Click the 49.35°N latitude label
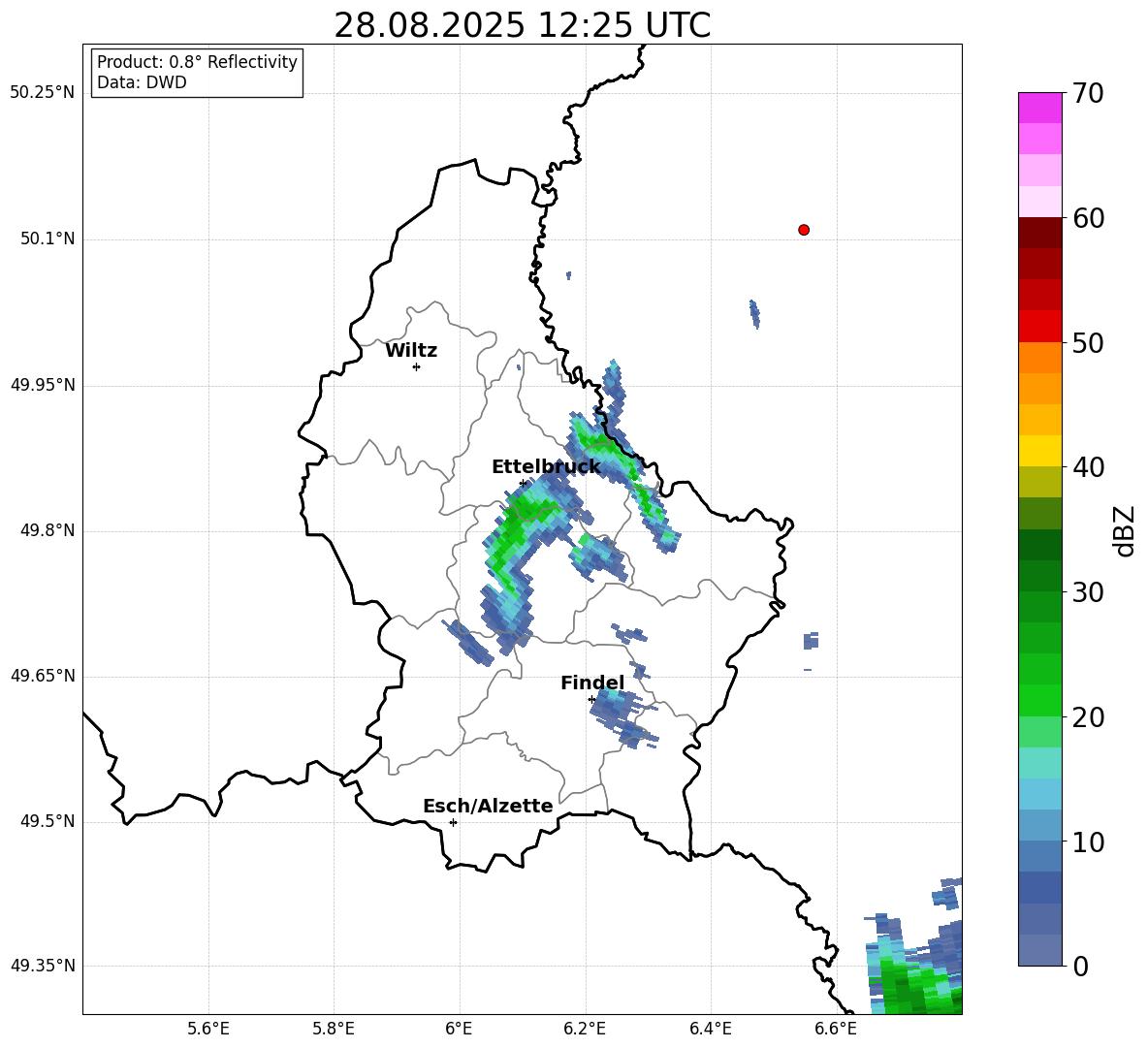1148x1048 pixels. pyautogui.click(x=43, y=966)
